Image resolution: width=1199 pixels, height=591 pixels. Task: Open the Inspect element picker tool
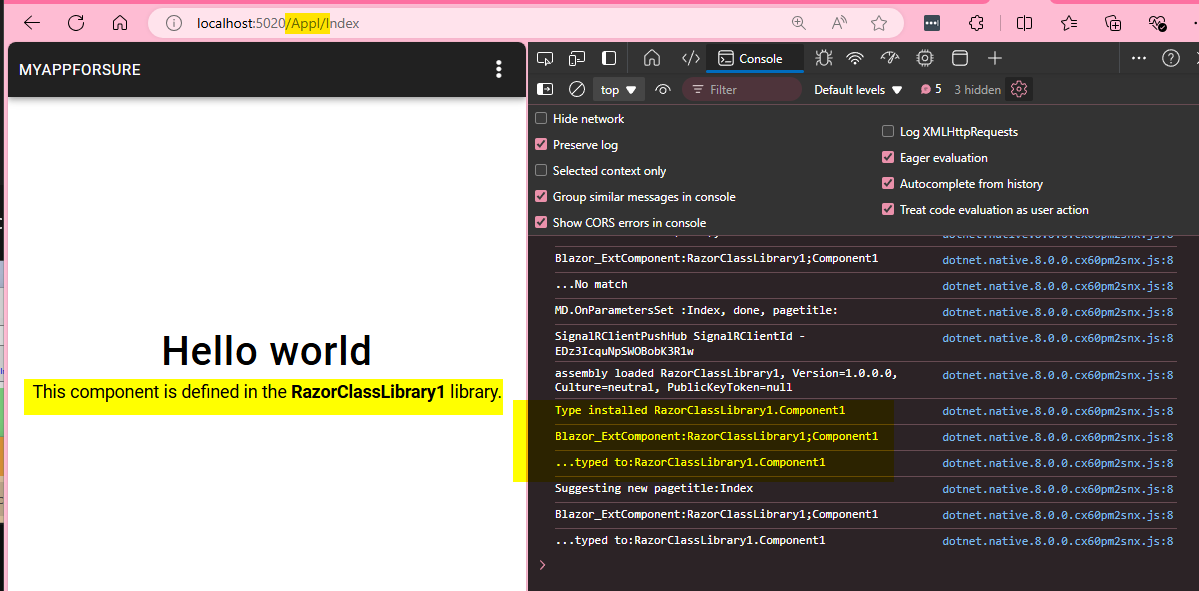pos(545,58)
